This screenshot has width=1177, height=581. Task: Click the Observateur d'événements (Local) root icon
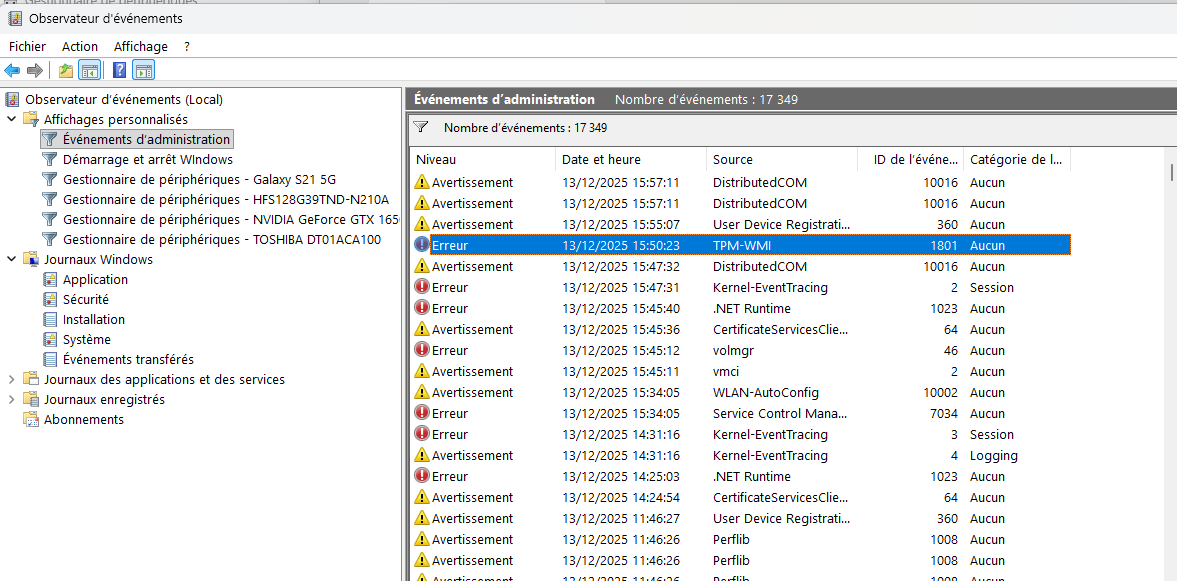pos(12,99)
